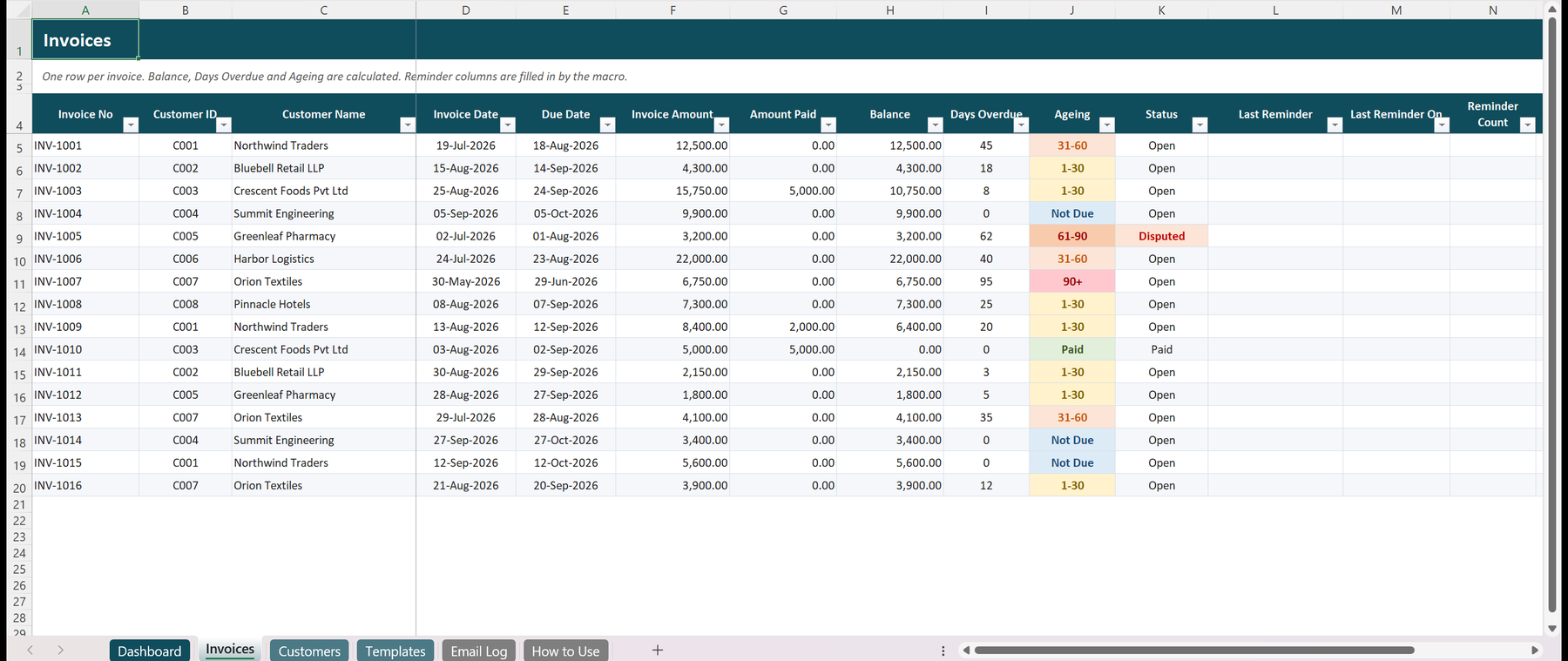Select the 10,750.00 balance cell
The image size is (1568, 661).
tap(889, 191)
